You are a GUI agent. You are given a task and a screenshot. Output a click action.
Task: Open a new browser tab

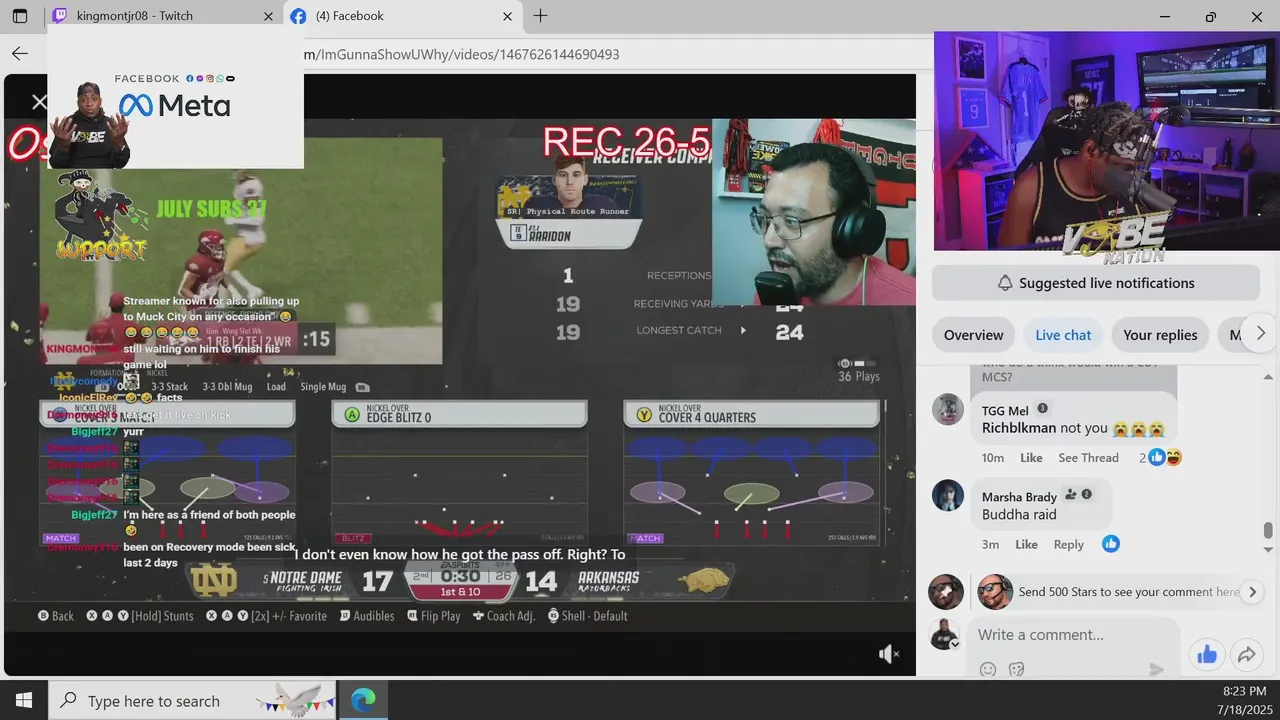click(540, 16)
